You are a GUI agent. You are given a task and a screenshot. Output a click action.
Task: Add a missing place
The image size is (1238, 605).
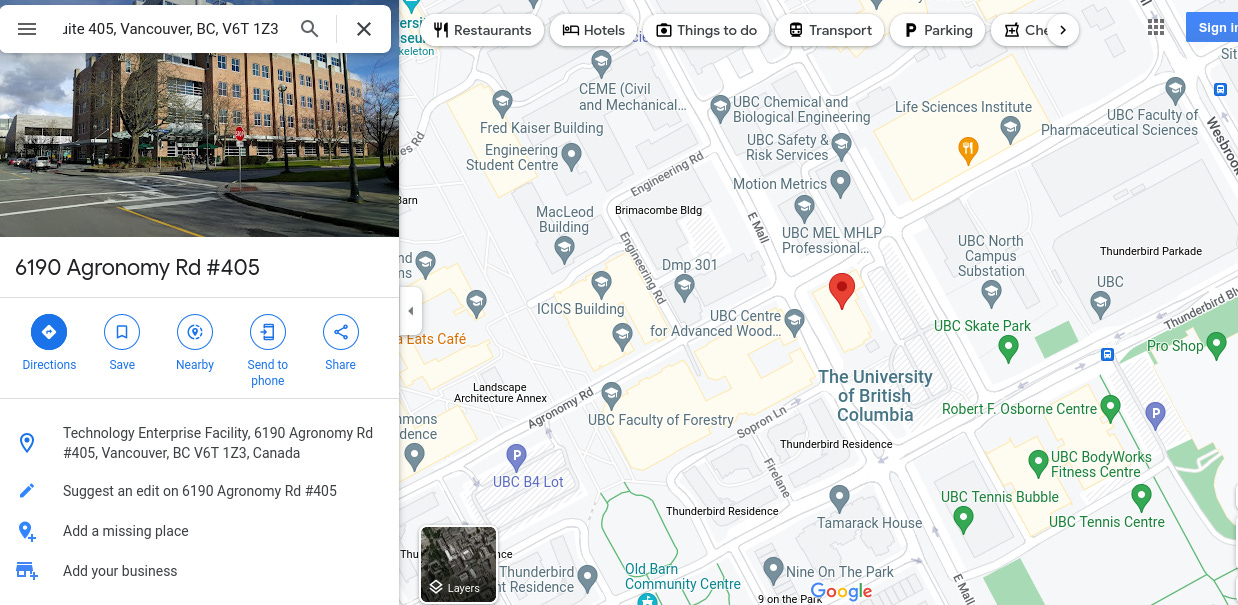(x=199, y=531)
